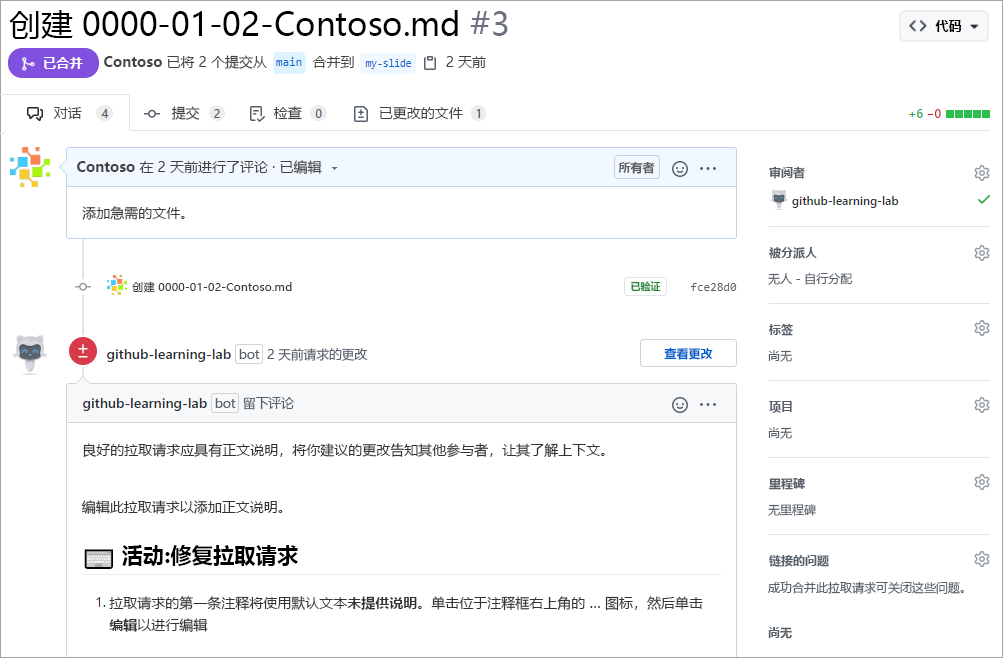Open emoji reaction picker on bot's comment
The width and height of the screenshot is (1003, 658).
pyautogui.click(x=680, y=405)
